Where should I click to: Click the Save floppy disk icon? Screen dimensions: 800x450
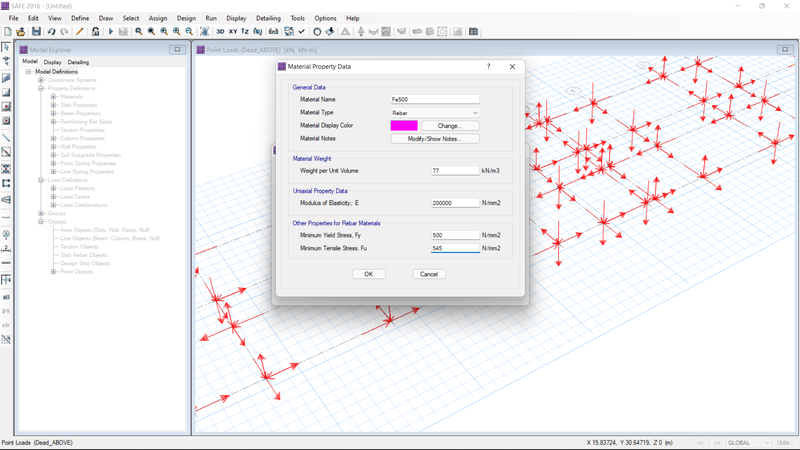pos(36,32)
